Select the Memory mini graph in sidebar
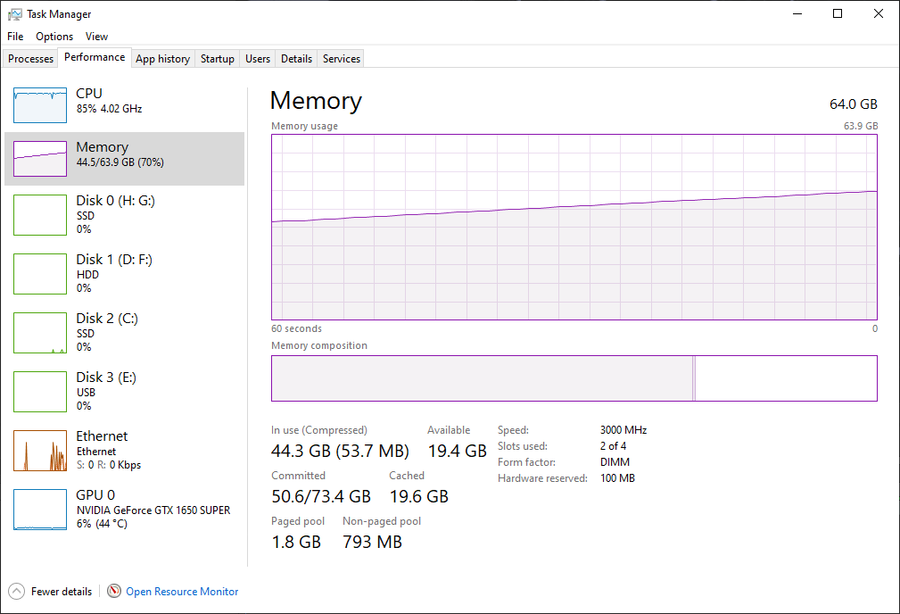Screen dimensions: 900x614 point(40,159)
